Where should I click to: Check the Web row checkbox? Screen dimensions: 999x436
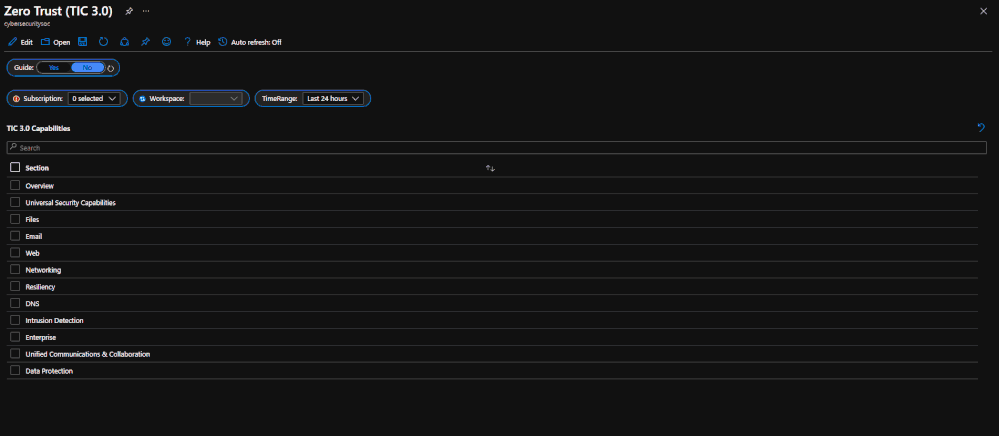pos(15,252)
